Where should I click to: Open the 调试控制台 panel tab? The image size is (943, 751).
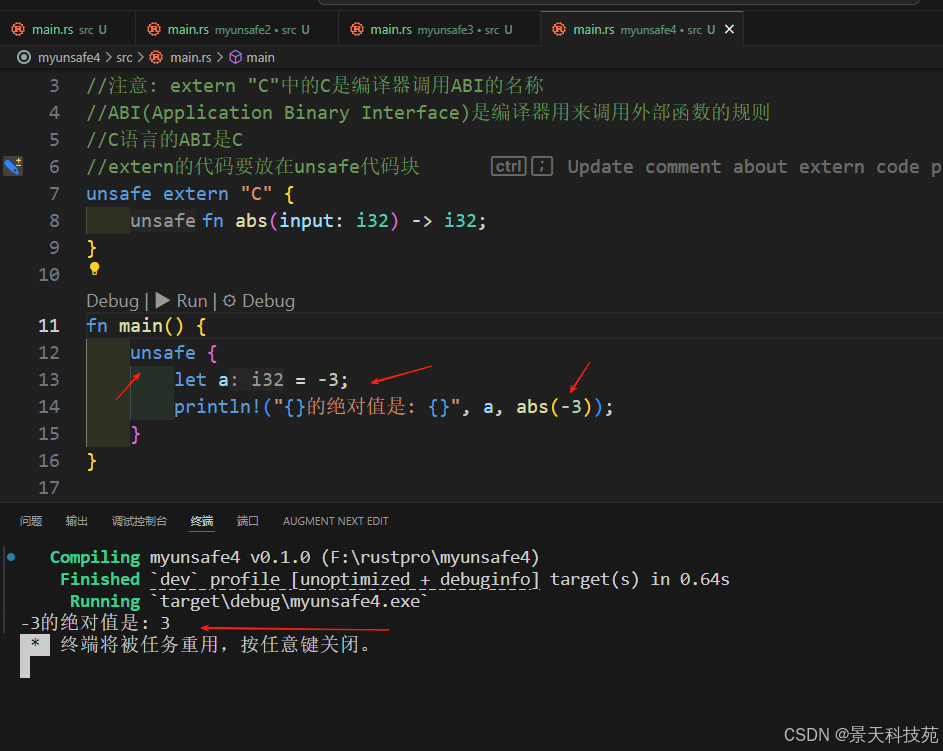click(x=139, y=521)
